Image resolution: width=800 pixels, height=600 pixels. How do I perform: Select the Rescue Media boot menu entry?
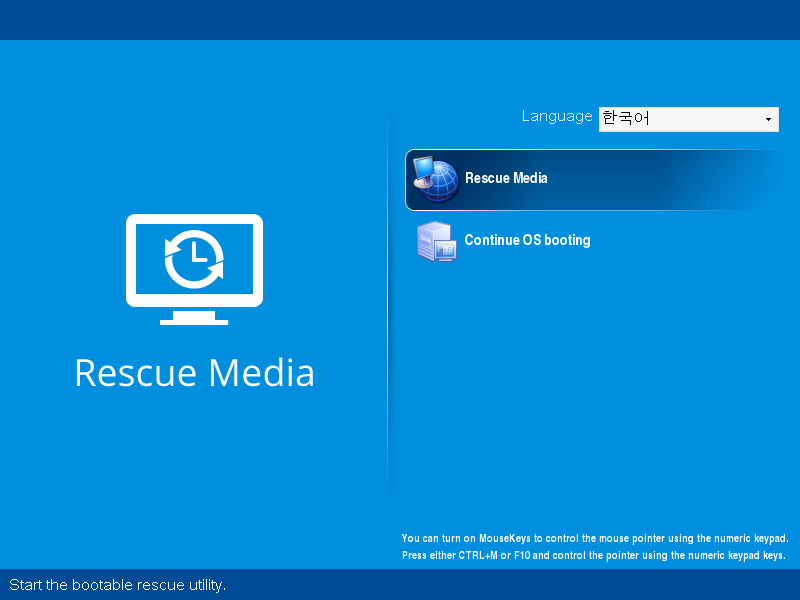coord(594,180)
